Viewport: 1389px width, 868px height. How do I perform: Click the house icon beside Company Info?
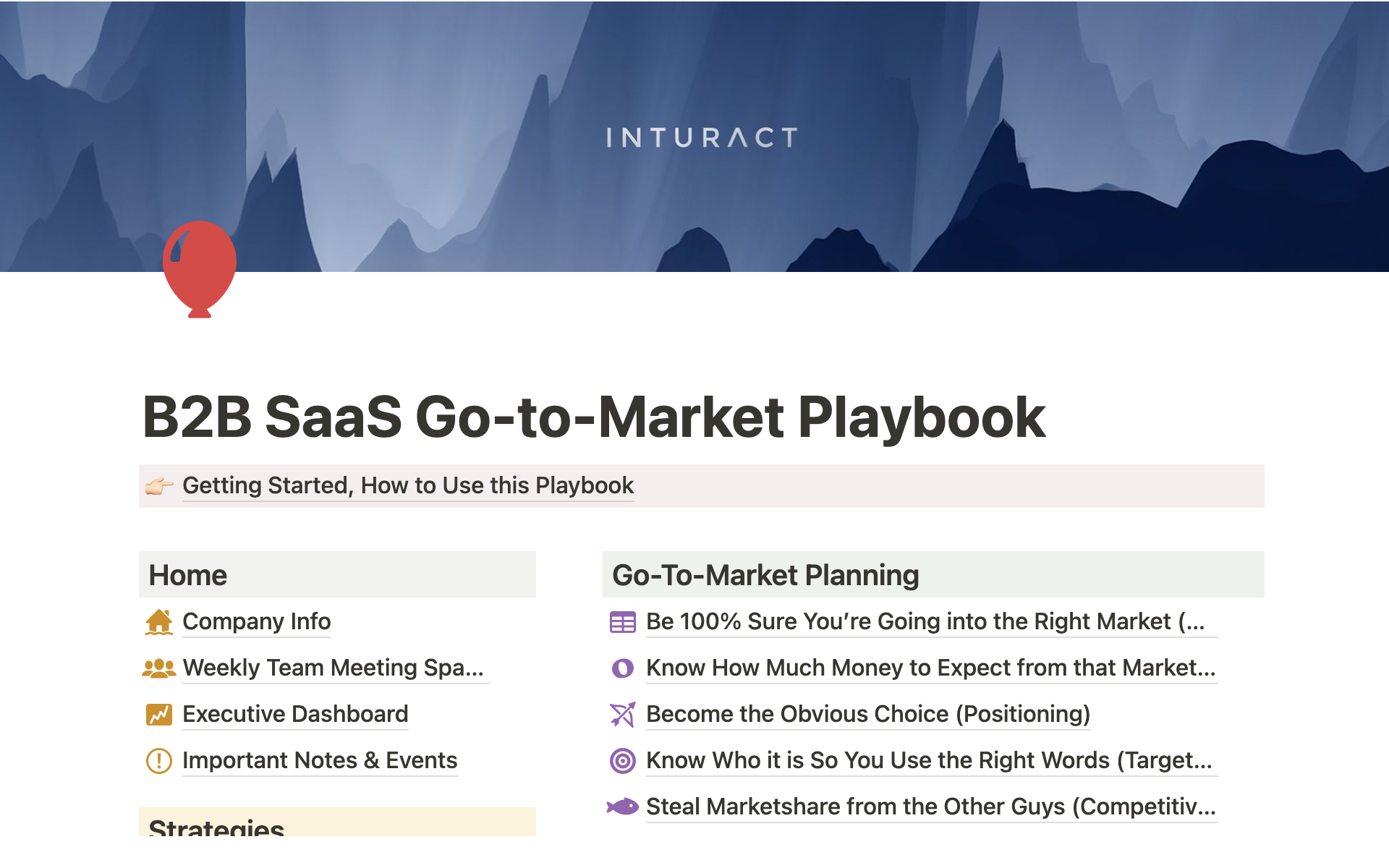pos(159,622)
